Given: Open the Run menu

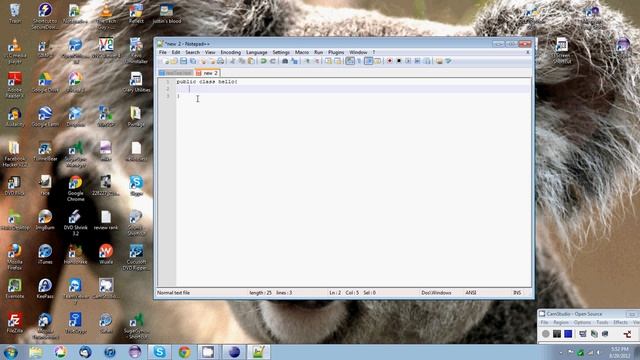Looking at the screenshot, I should tap(318, 52).
